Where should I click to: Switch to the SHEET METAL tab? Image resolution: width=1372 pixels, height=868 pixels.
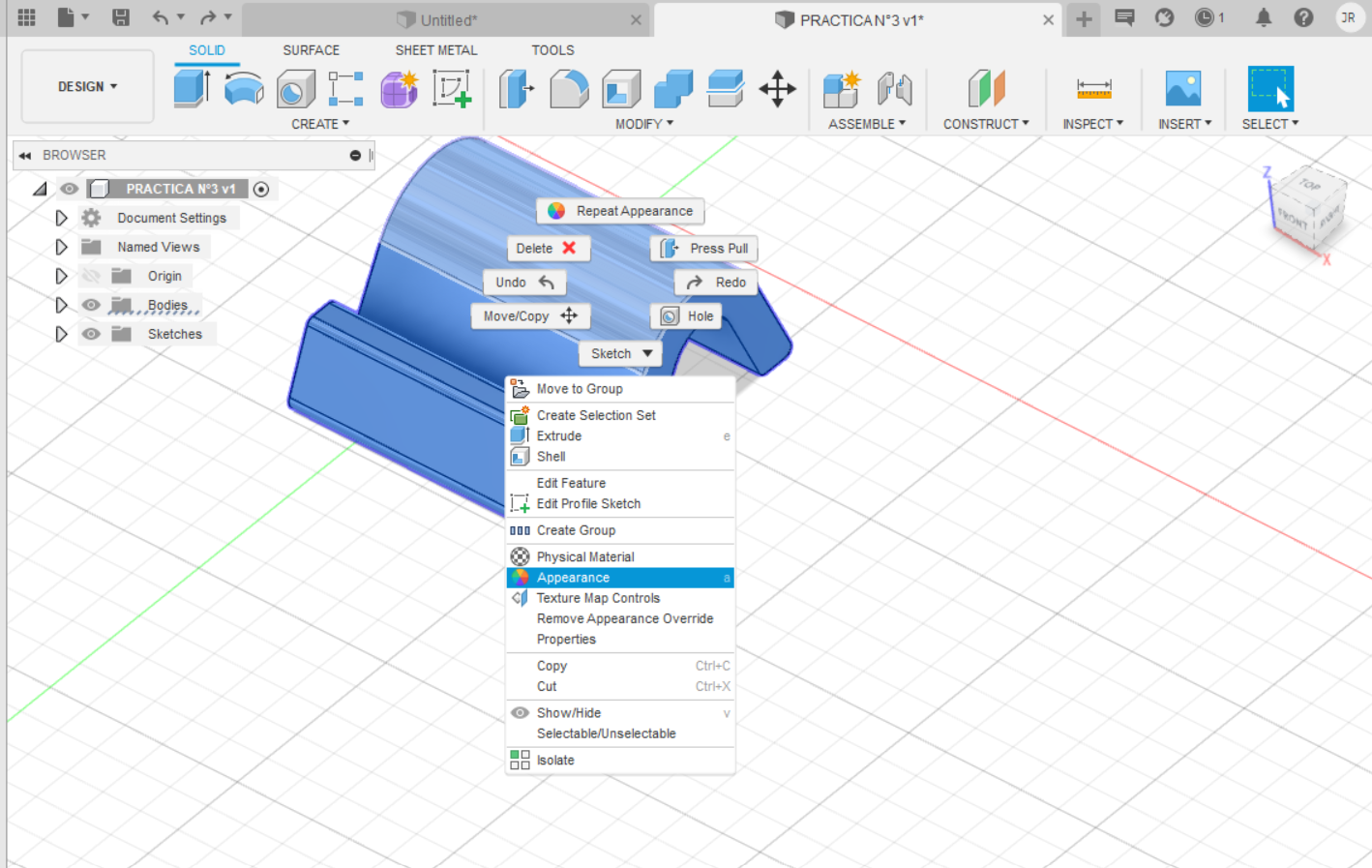436,50
